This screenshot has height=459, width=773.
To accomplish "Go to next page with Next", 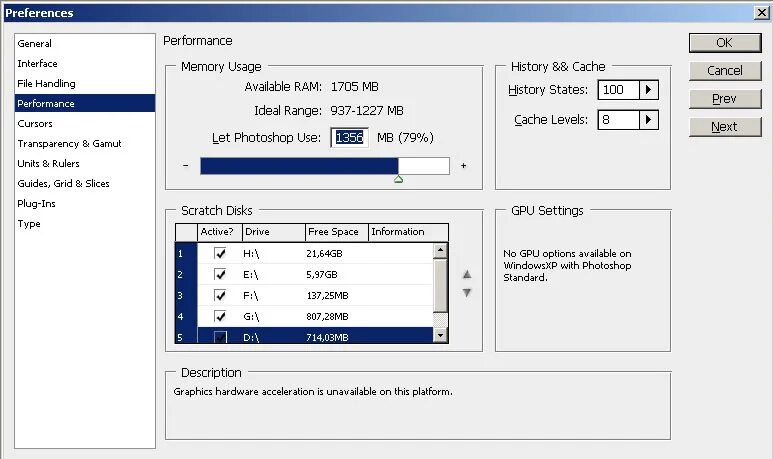I will coord(725,127).
